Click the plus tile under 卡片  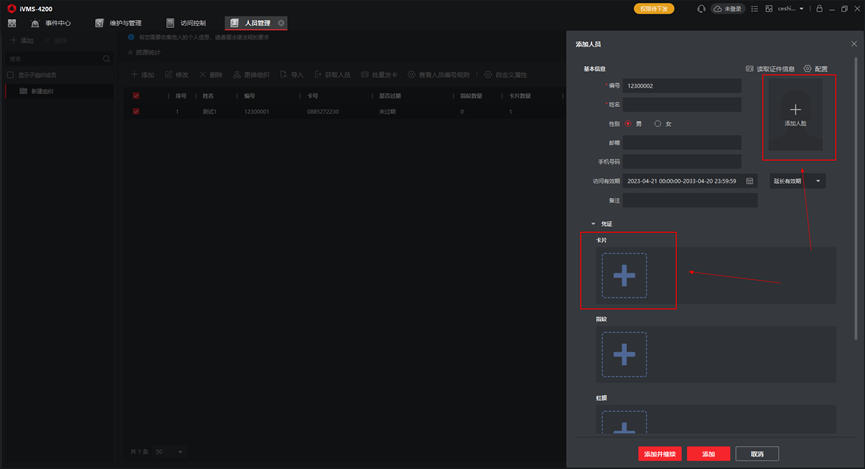(x=624, y=275)
